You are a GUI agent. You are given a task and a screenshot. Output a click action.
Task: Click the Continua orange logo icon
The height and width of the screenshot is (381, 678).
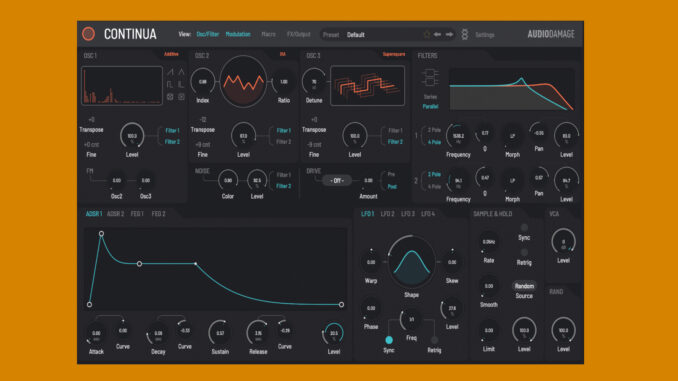coord(88,34)
